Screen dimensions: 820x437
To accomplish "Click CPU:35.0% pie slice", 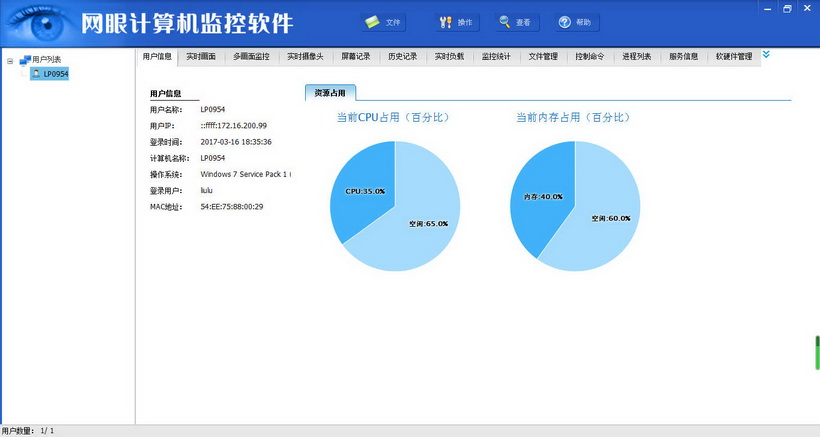I will pyautogui.click(x=365, y=191).
